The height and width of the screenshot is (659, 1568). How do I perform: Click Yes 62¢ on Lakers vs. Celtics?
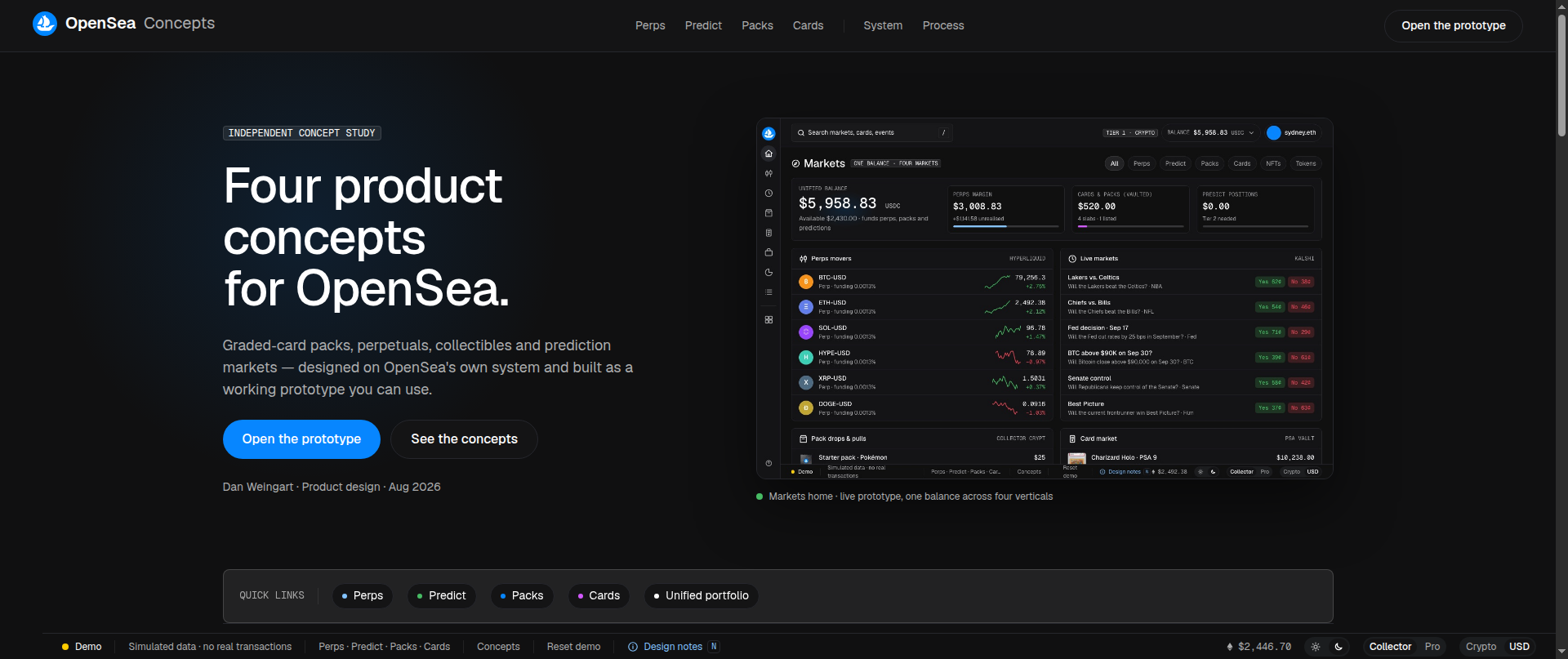(1270, 282)
